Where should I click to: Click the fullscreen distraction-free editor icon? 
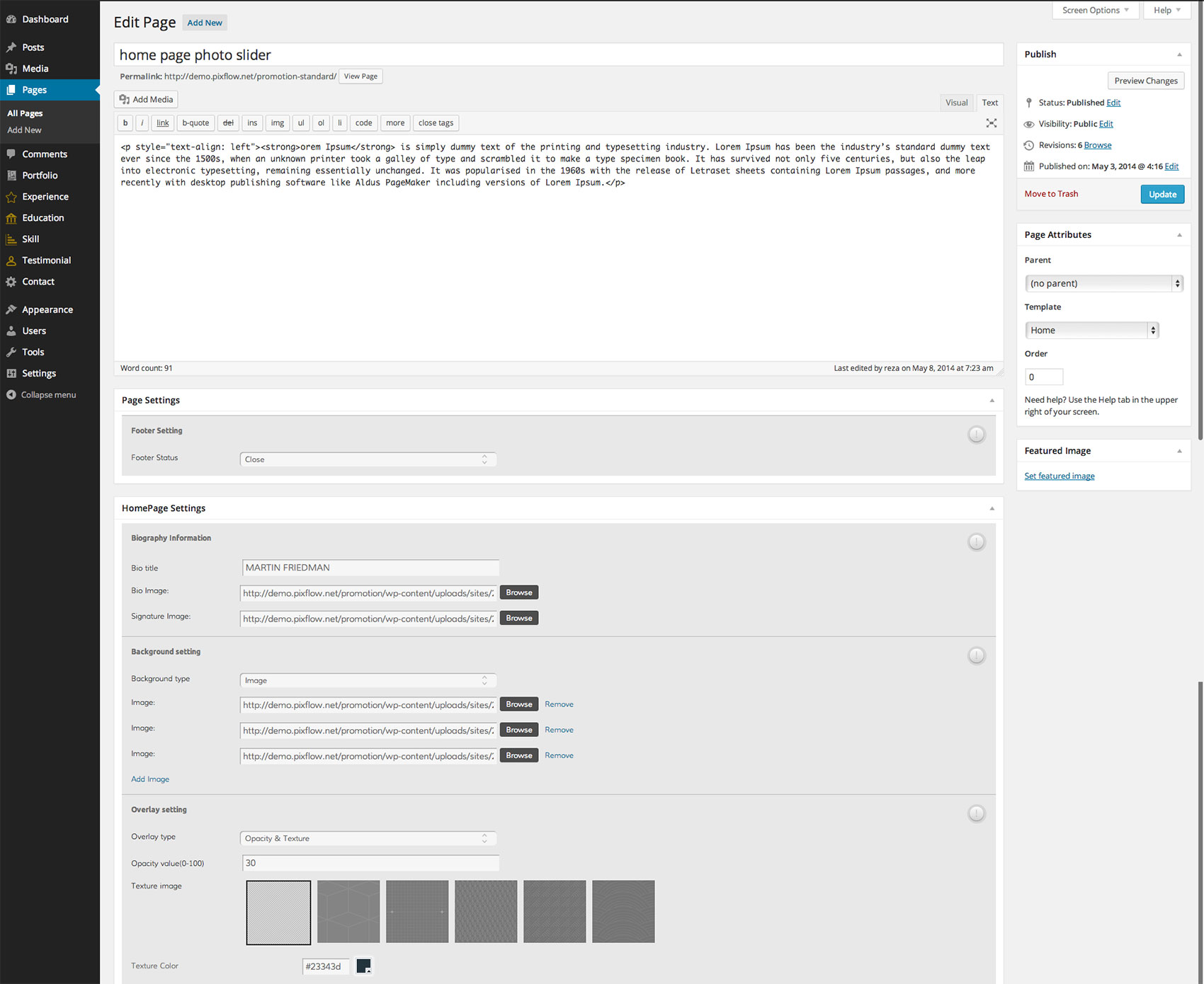(x=991, y=123)
